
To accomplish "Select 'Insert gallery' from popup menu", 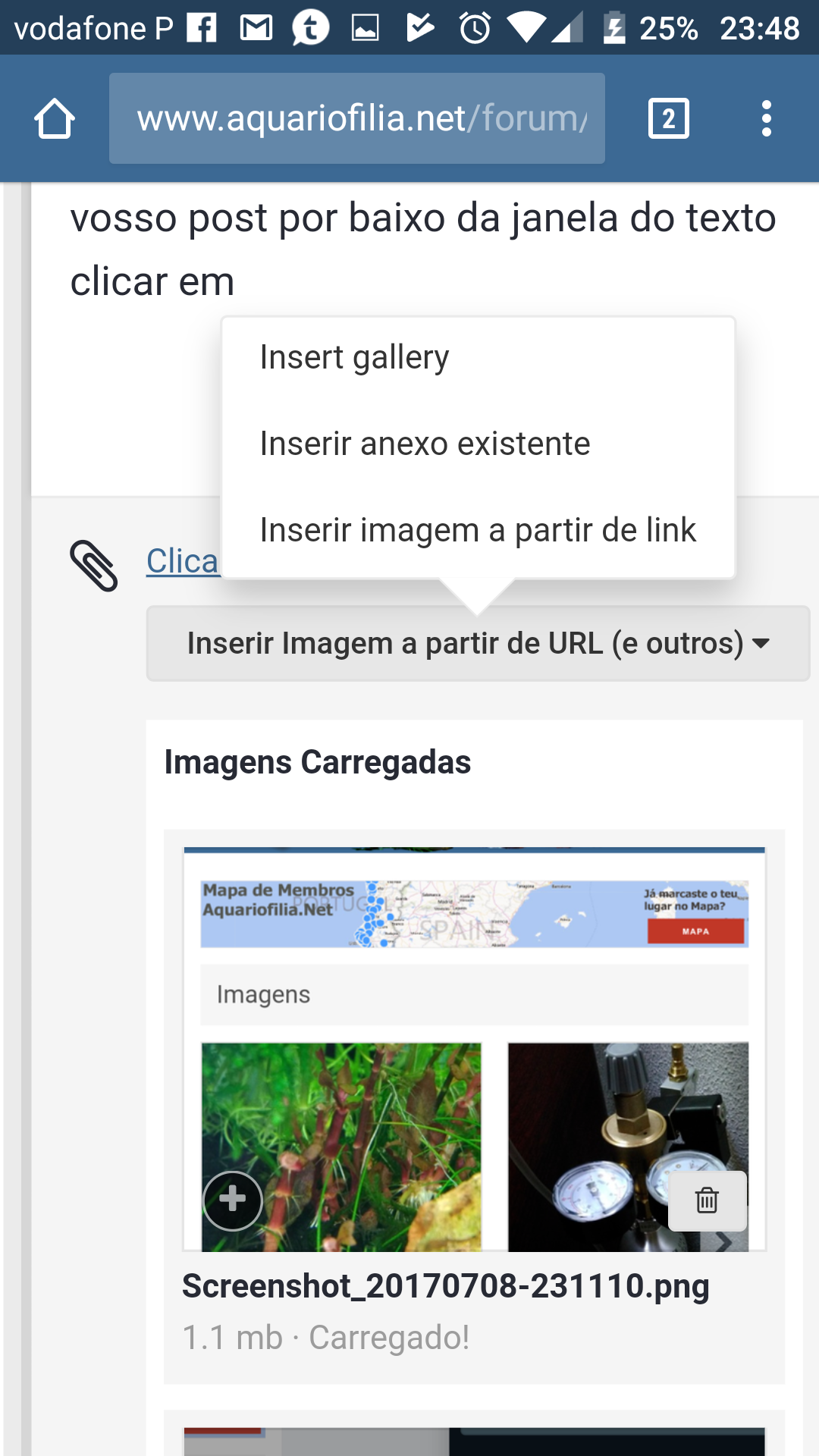I will click(354, 357).
